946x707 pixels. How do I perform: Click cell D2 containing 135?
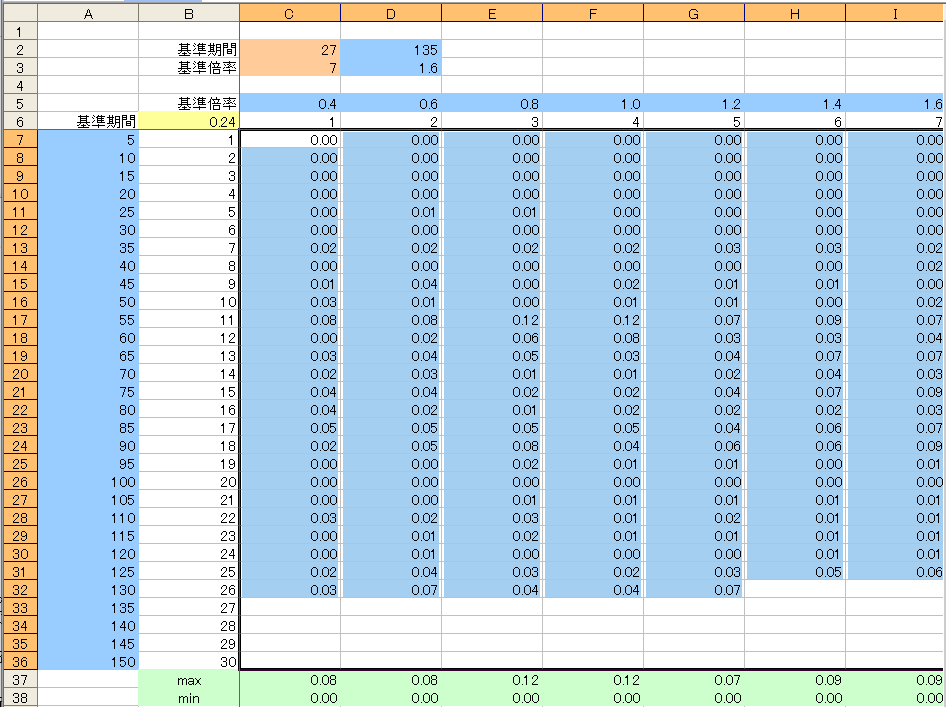(391, 49)
